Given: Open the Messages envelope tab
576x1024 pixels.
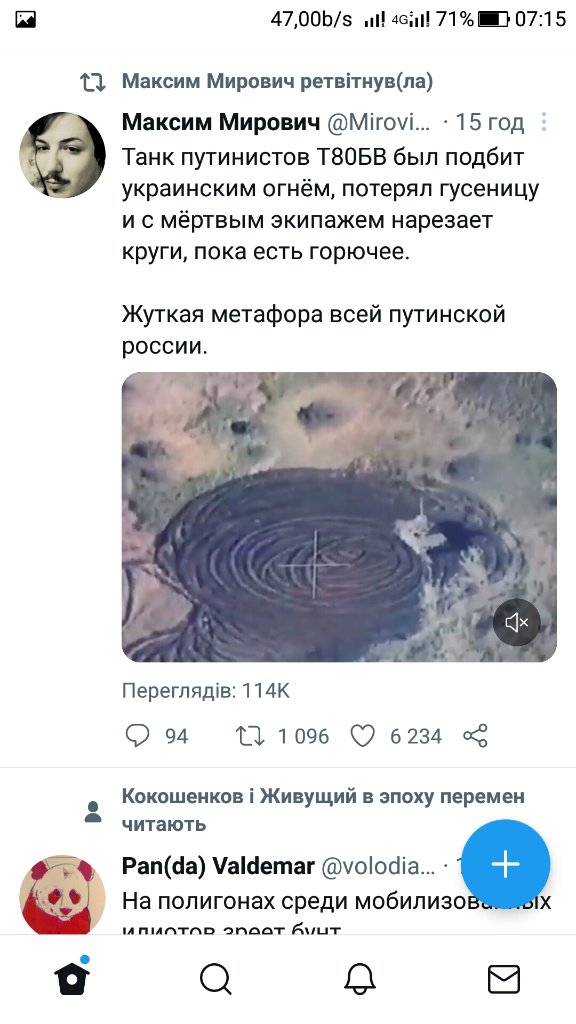Looking at the screenshot, I should coord(504,980).
